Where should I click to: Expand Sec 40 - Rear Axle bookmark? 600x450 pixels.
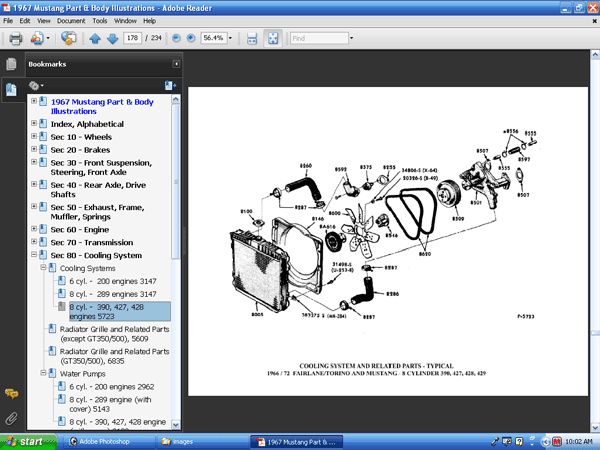click(34, 184)
